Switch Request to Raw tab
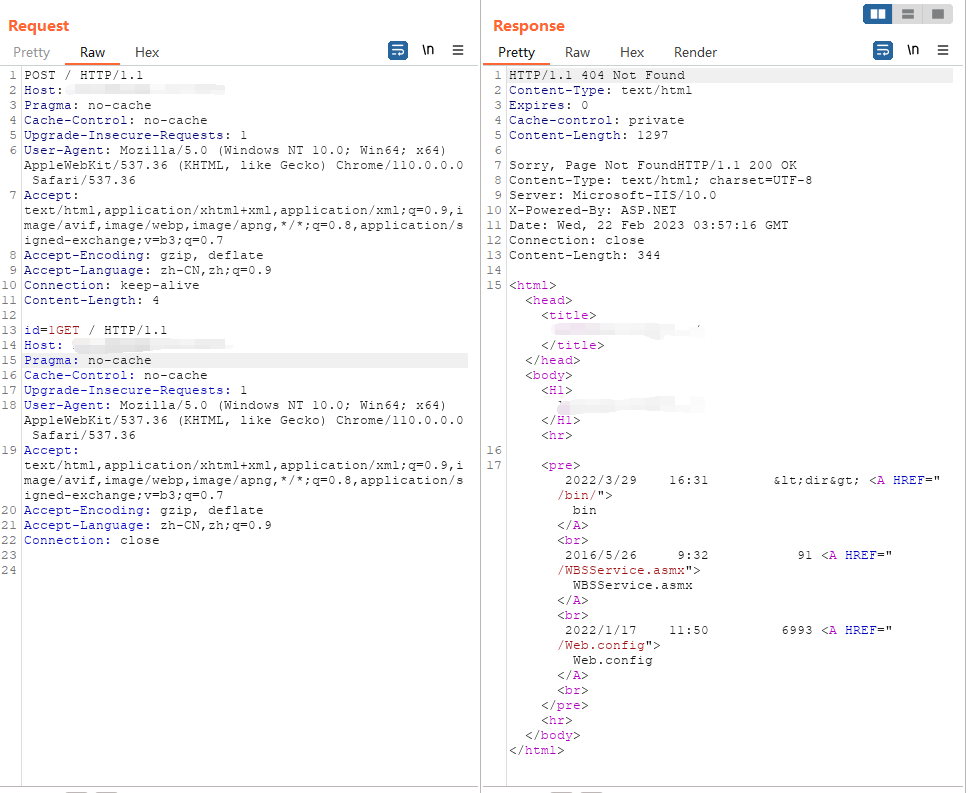This screenshot has height=793, width=968. [93, 52]
